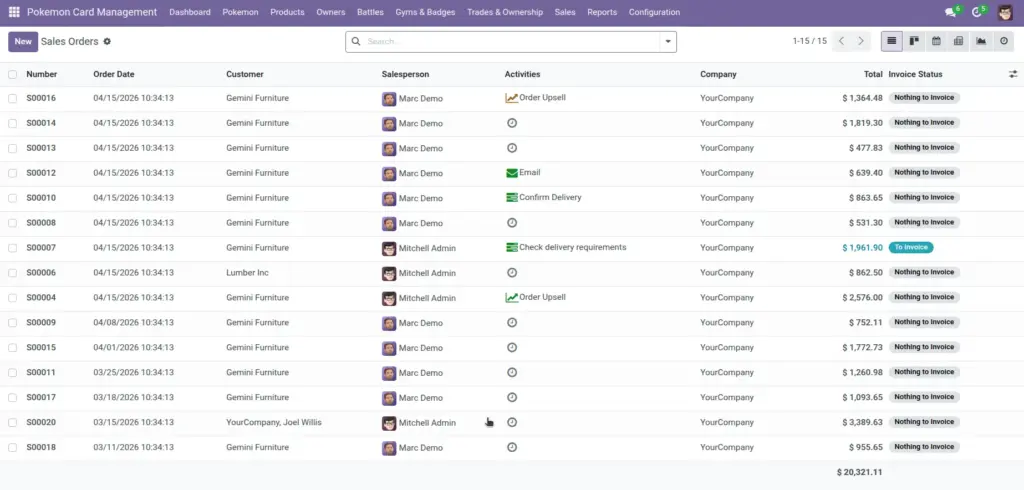Viewport: 1024px width, 490px height.
Task: Click order date 04/08/2026 10:34:13
Action: tap(134, 323)
